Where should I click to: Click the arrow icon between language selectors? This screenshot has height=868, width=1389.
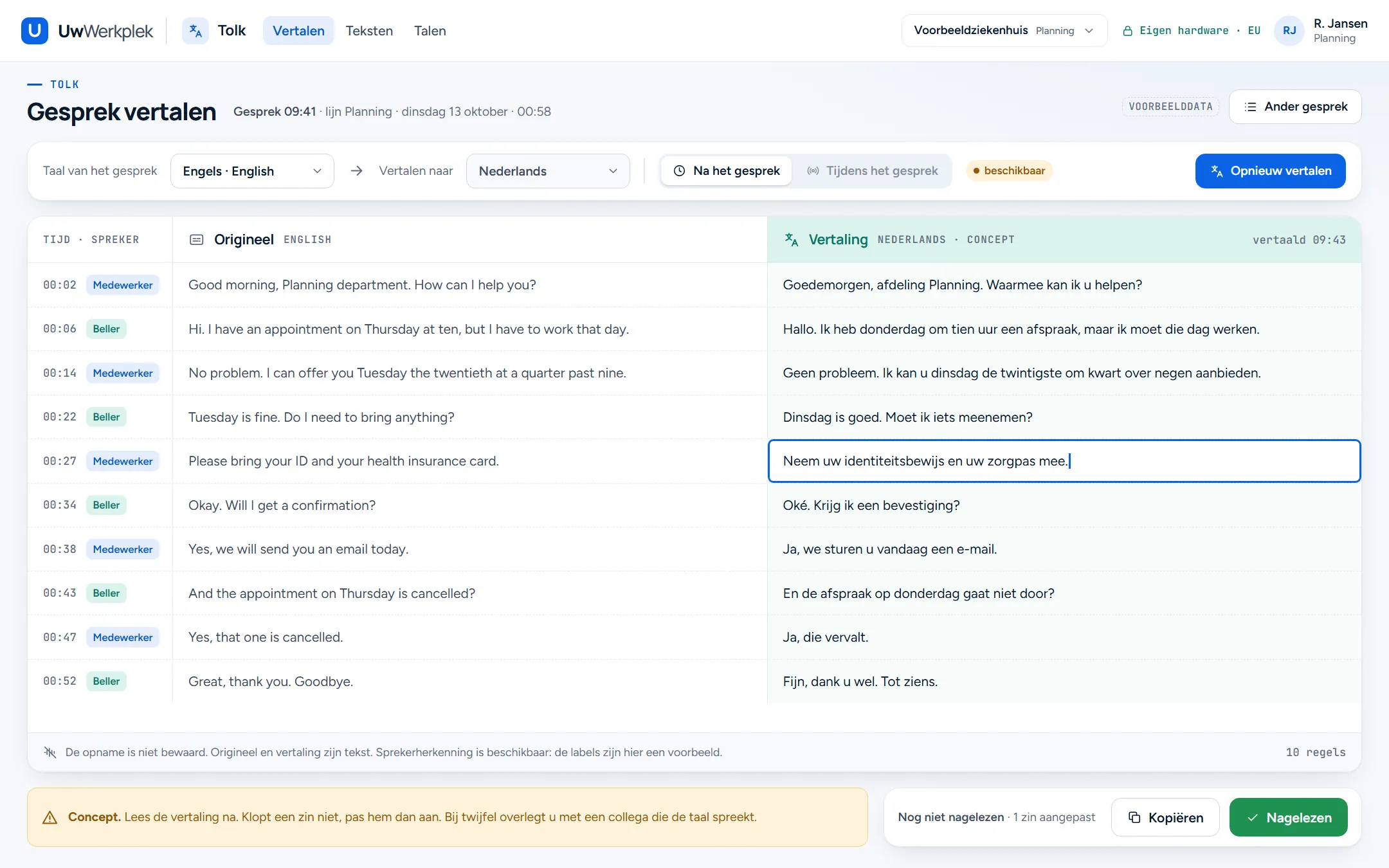click(x=357, y=171)
